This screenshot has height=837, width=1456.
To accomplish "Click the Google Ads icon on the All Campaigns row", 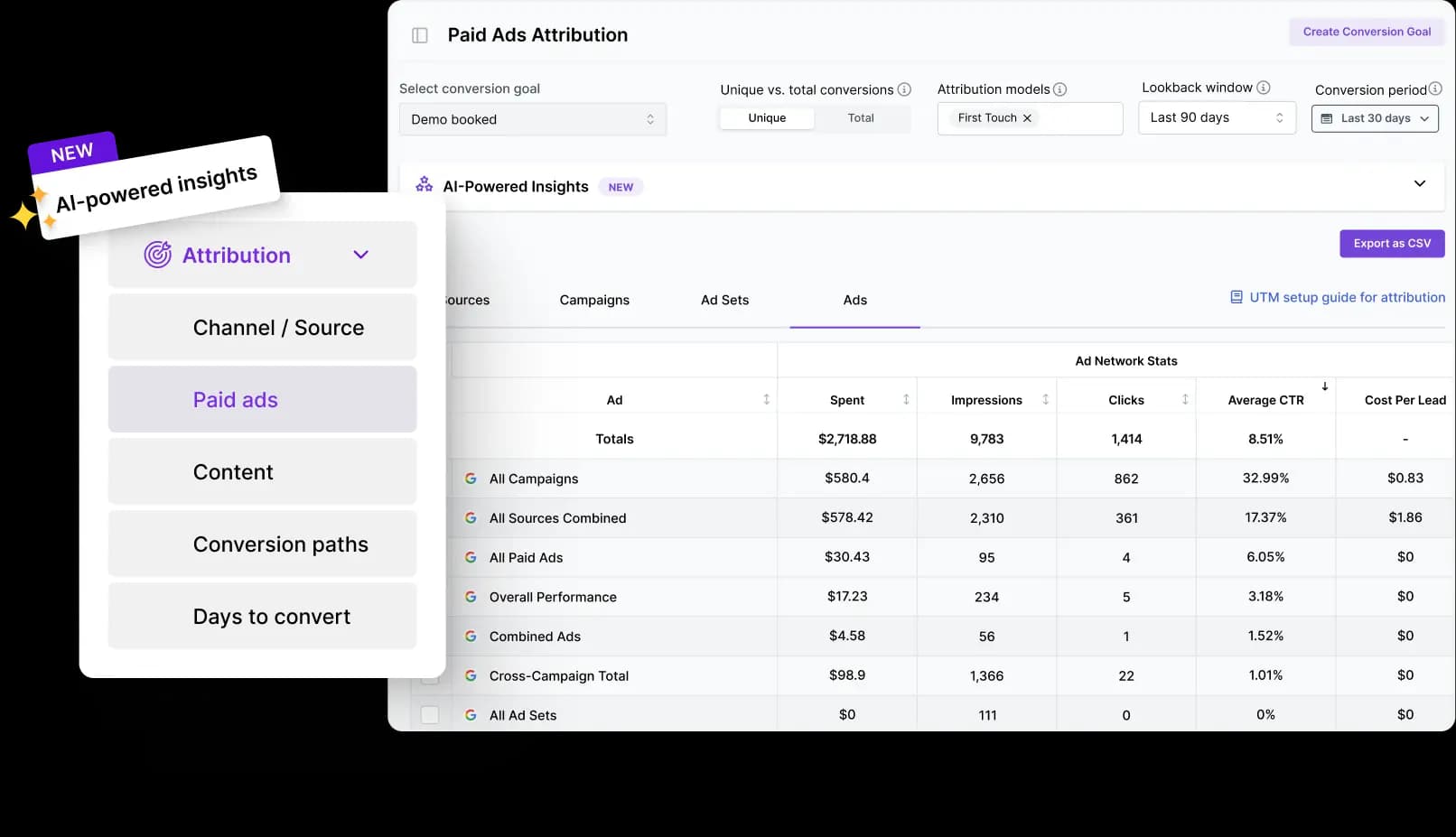I will (471, 479).
